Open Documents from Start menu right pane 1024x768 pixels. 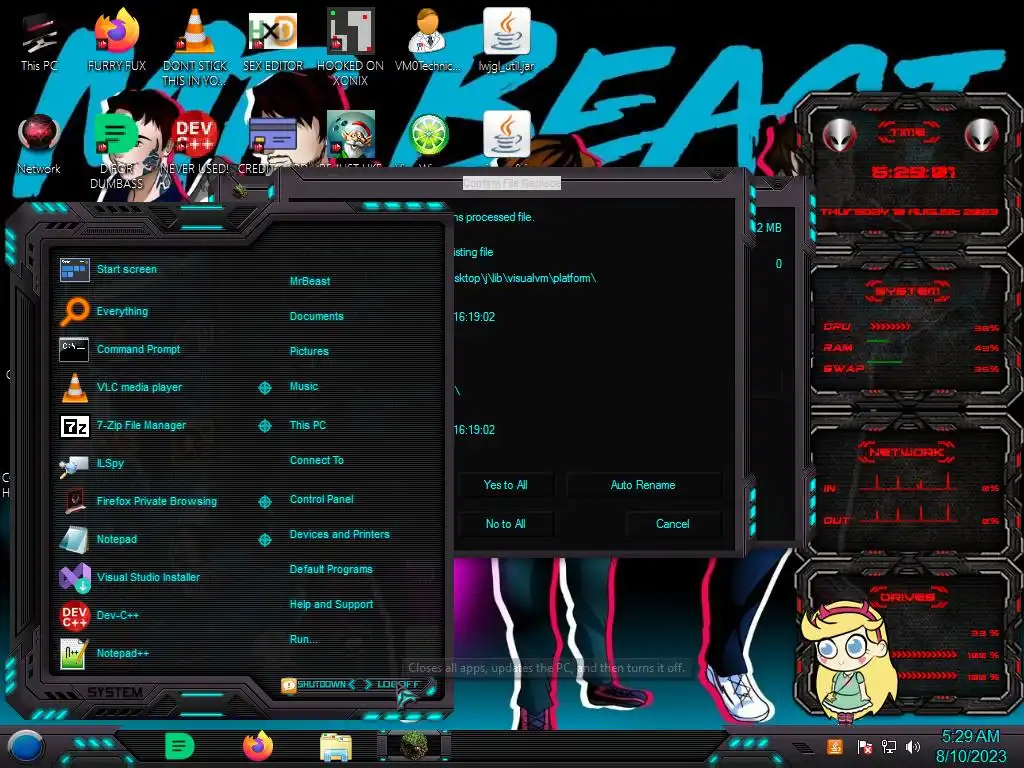[x=317, y=316]
